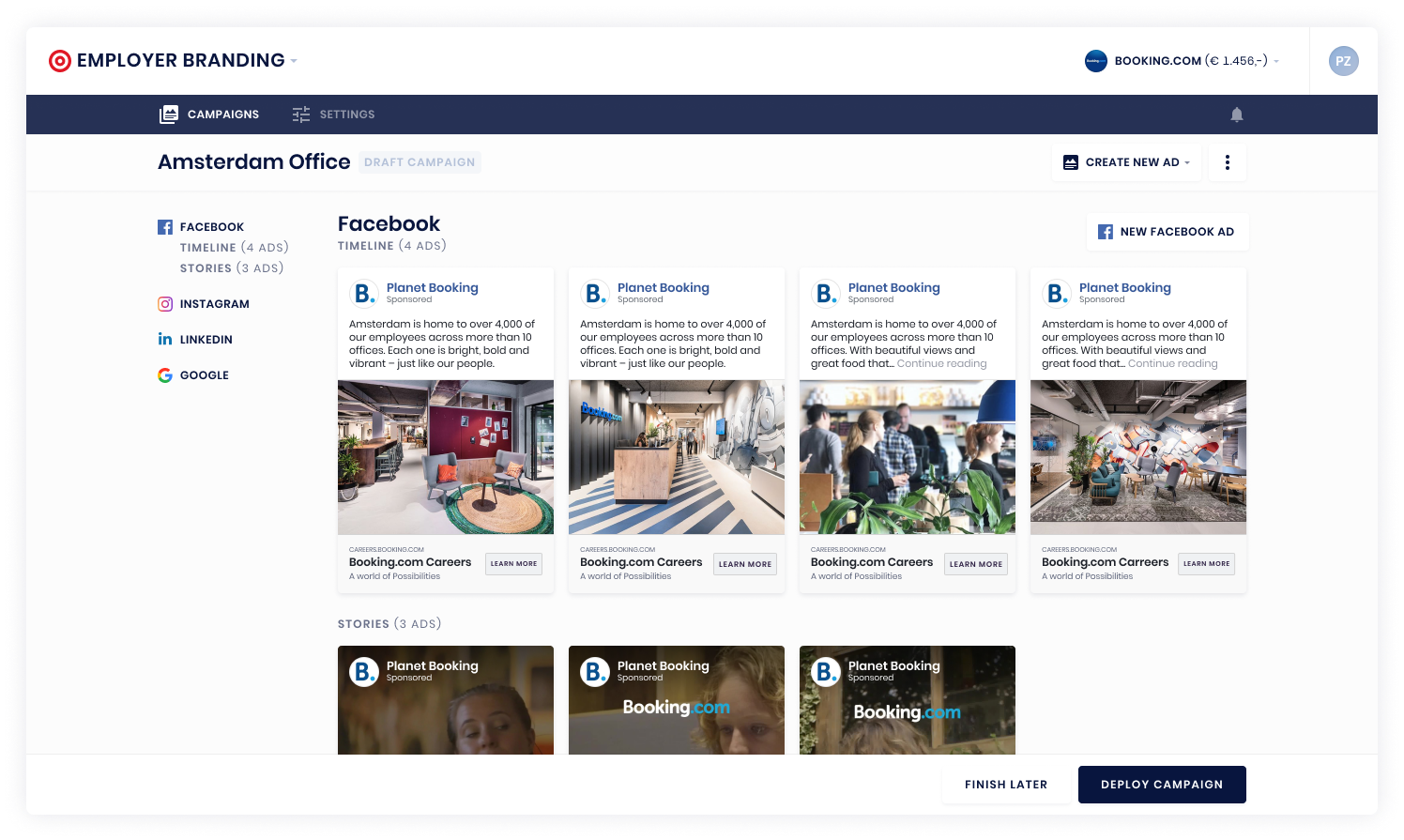
Task: Click the Employer Branding target logo icon
Action: (60, 61)
